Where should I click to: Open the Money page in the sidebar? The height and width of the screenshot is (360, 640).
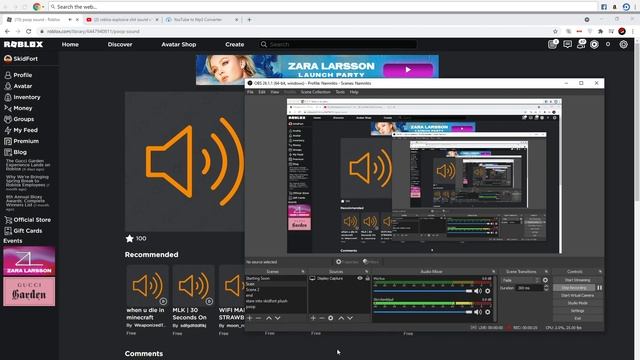tap(18, 108)
